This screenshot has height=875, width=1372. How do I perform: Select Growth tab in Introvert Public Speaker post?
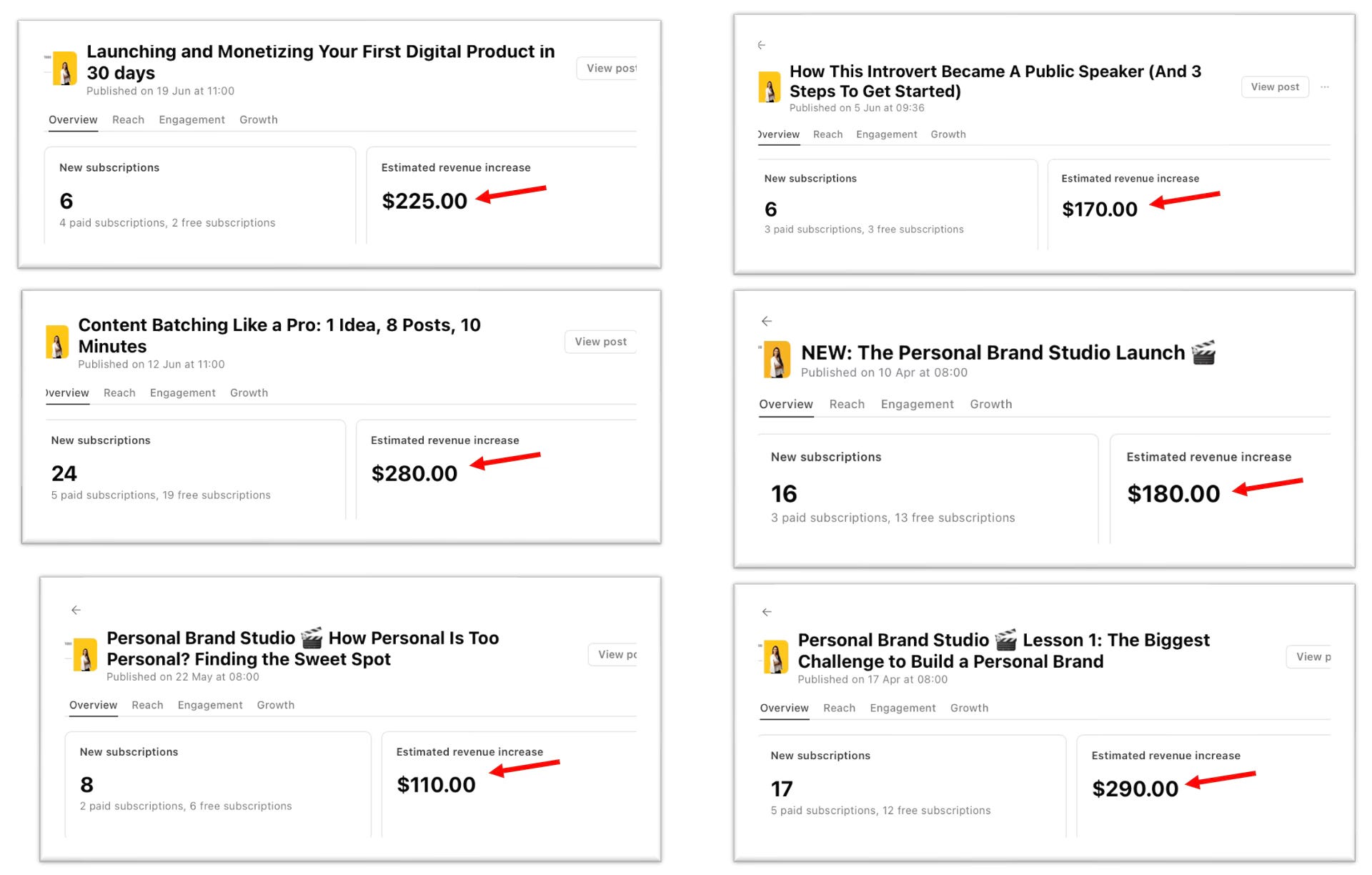coord(948,134)
